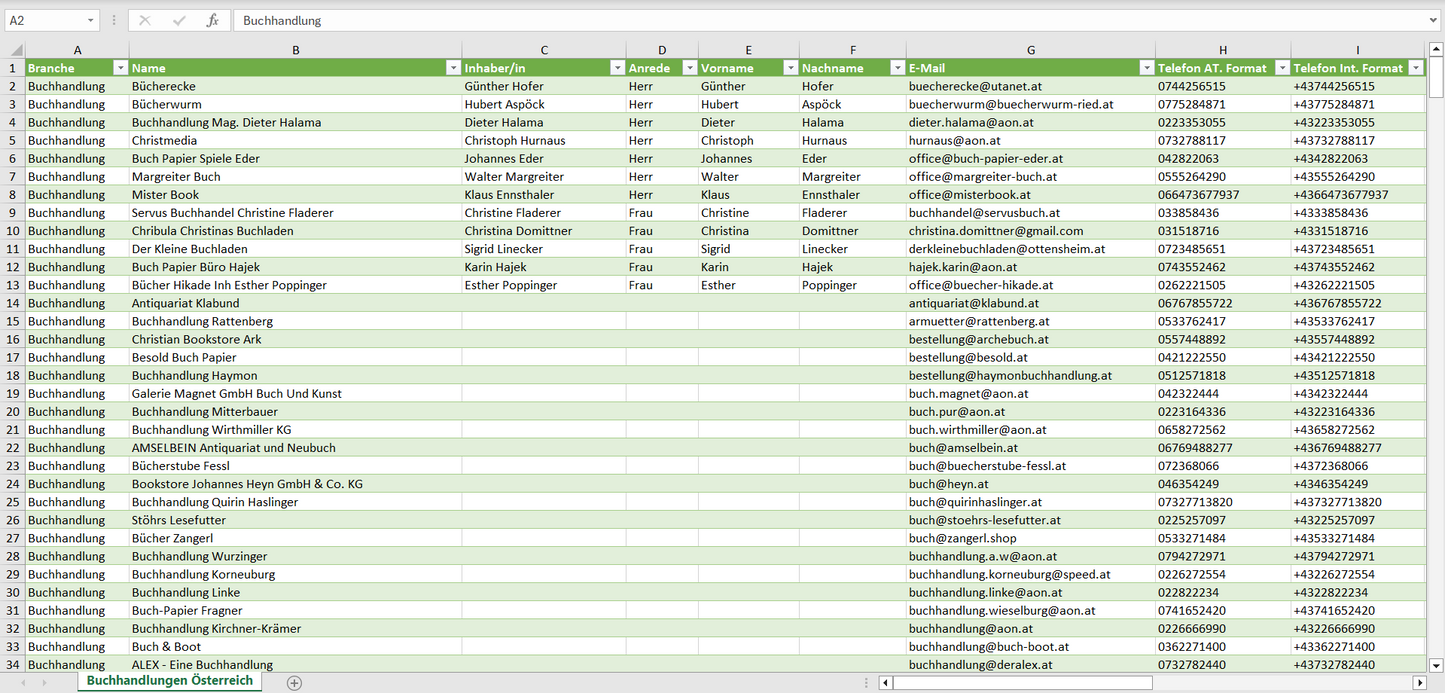
Task: Expand the Name Box dropdown arrow
Action: [x=90, y=20]
